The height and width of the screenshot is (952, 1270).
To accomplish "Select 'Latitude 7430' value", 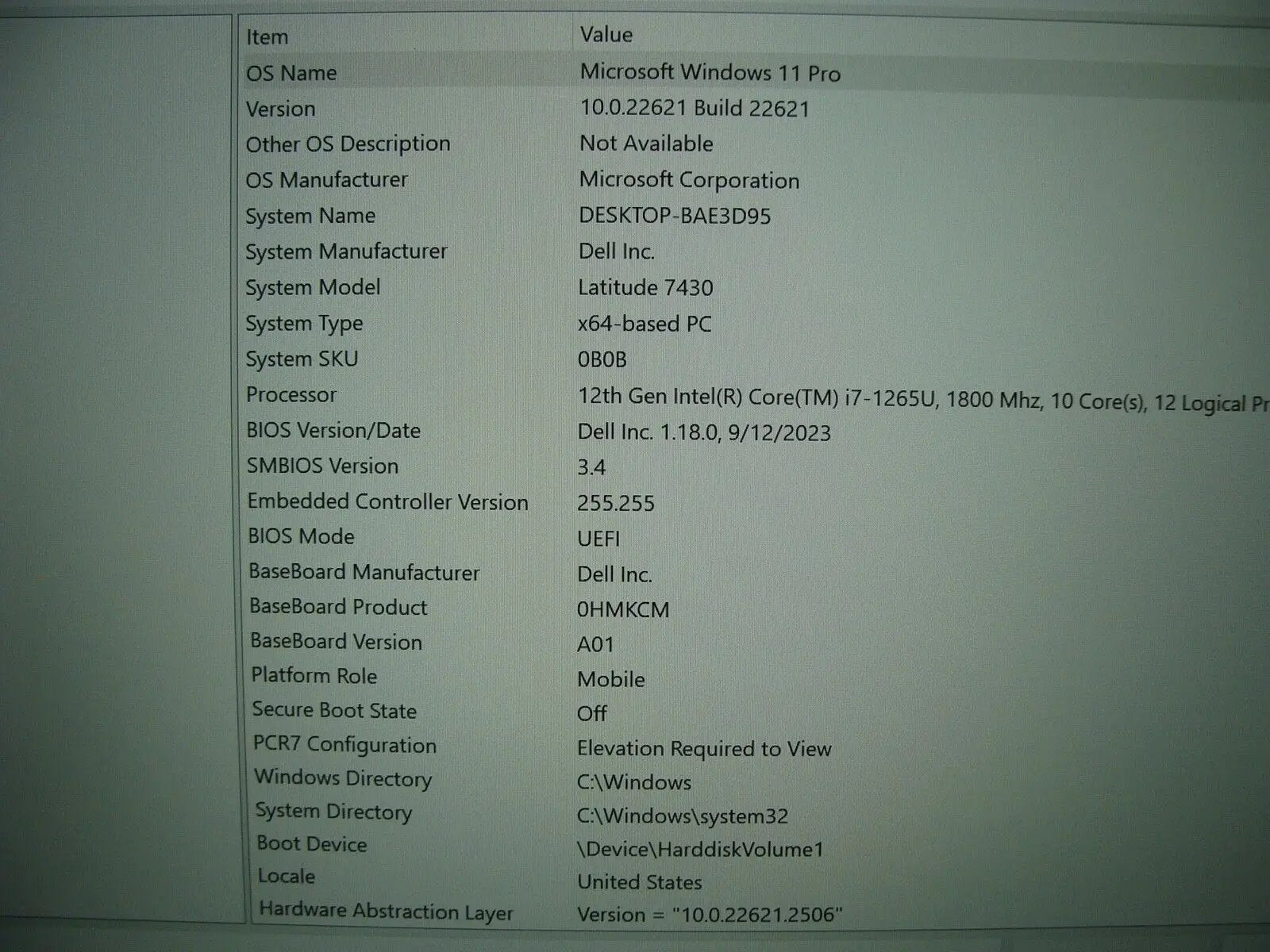I will tap(645, 287).
